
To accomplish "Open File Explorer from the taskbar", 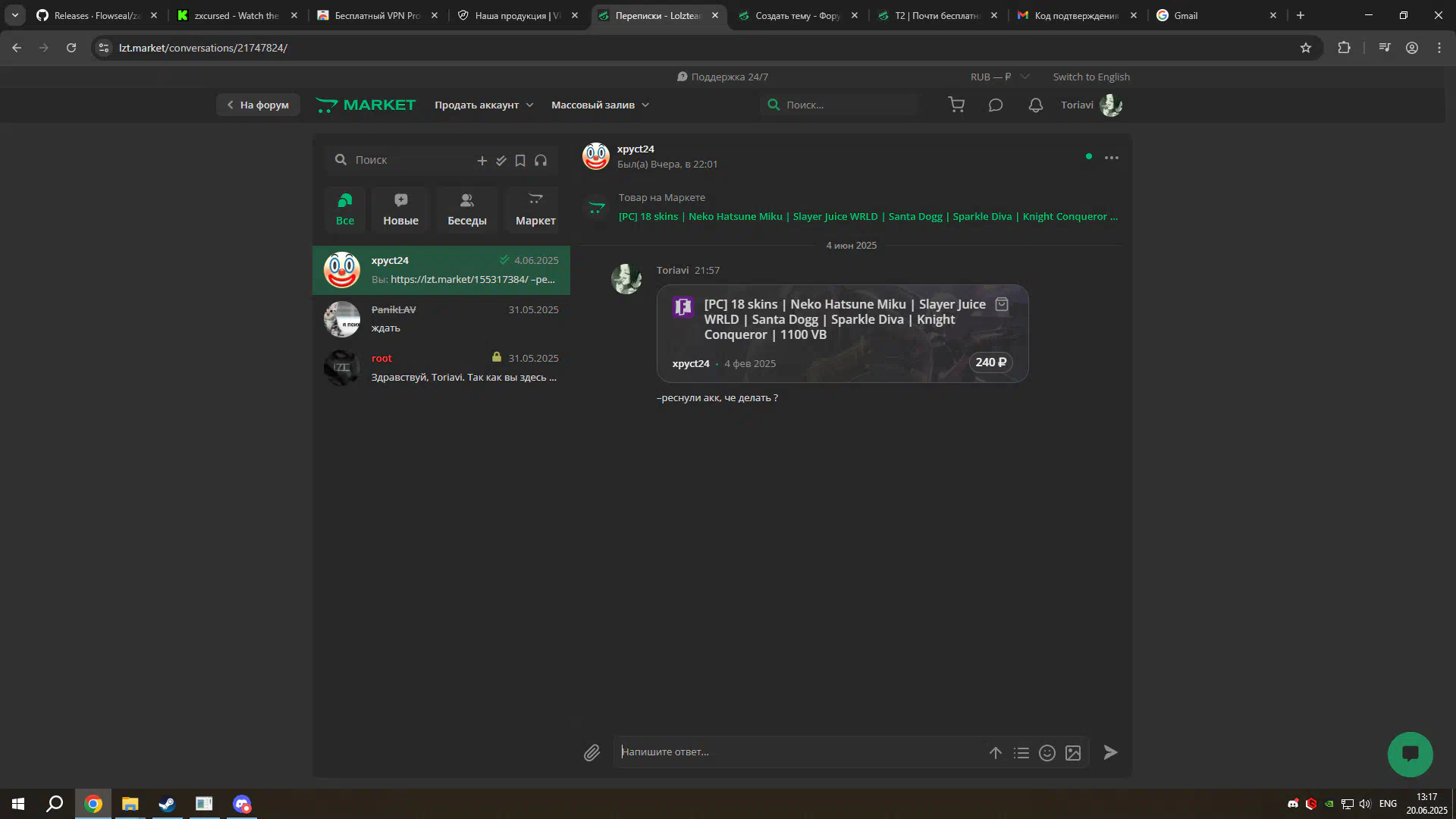I will [130, 804].
